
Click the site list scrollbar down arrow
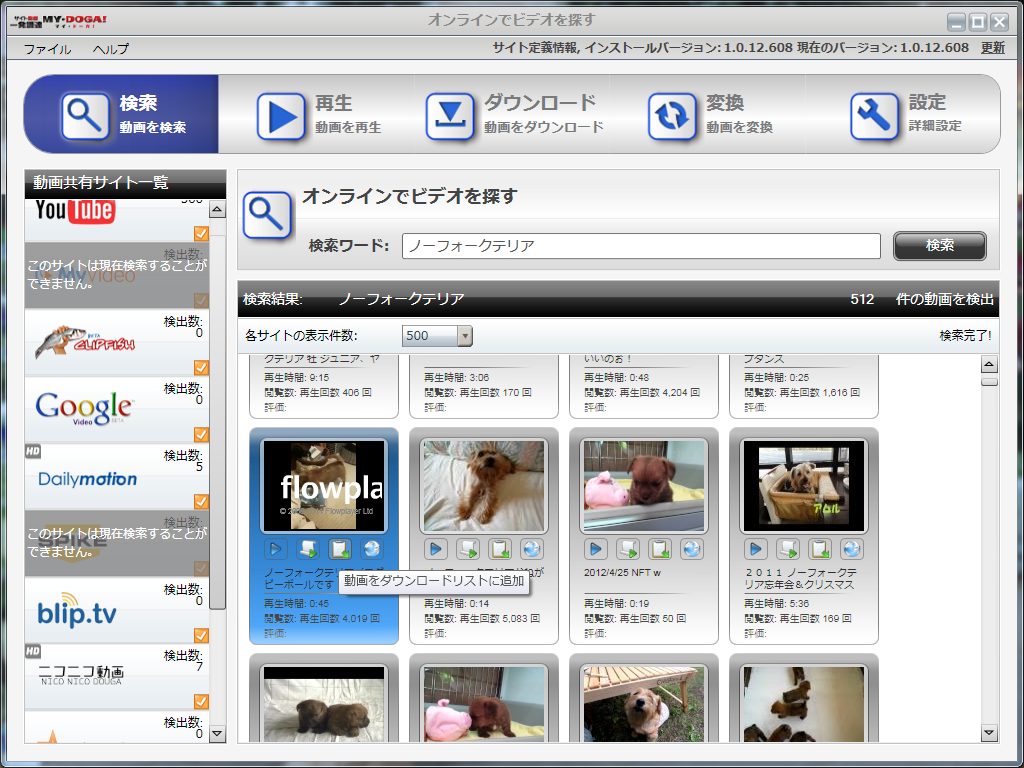click(x=217, y=733)
